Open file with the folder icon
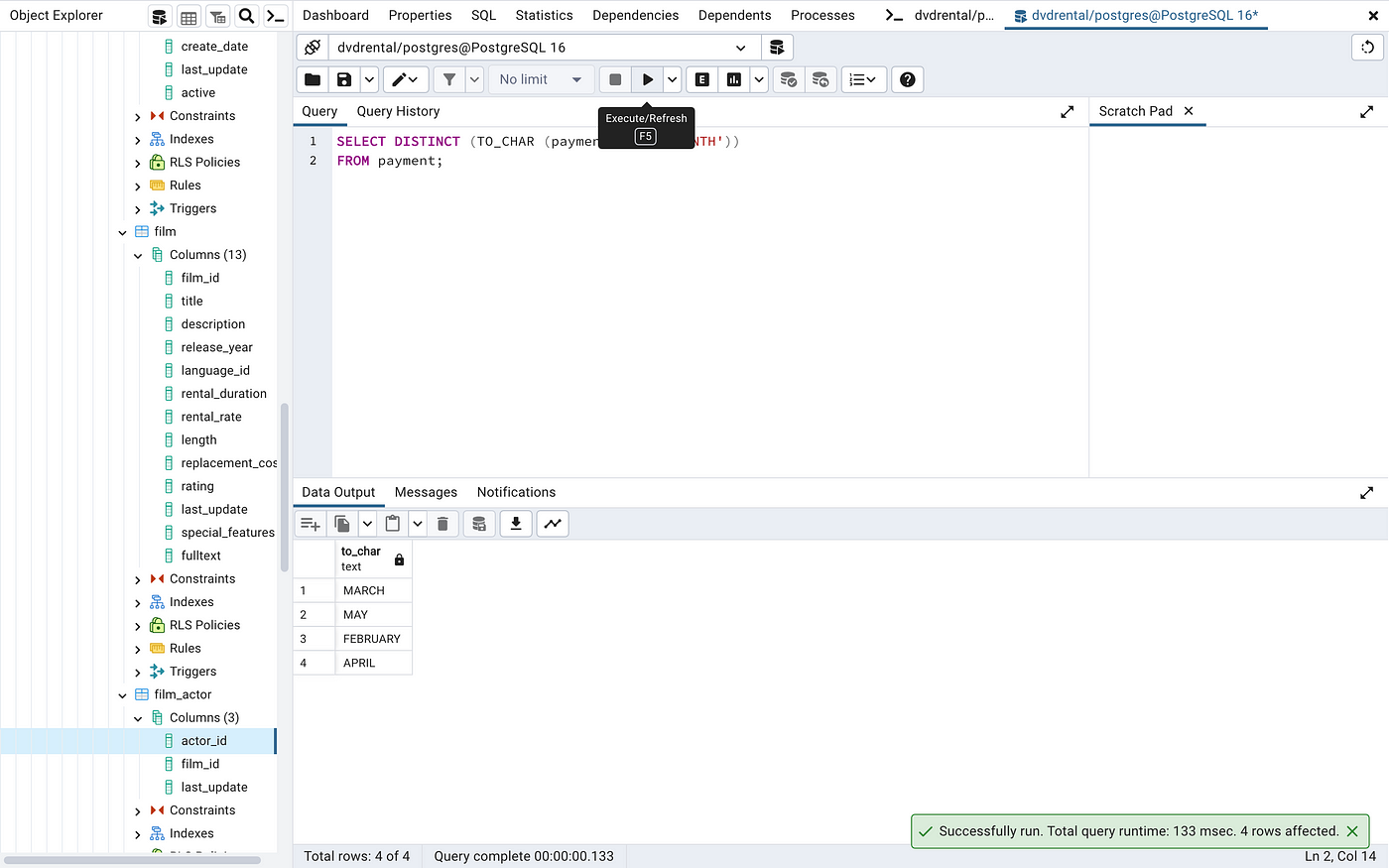Image resolution: width=1389 pixels, height=868 pixels. click(x=313, y=79)
